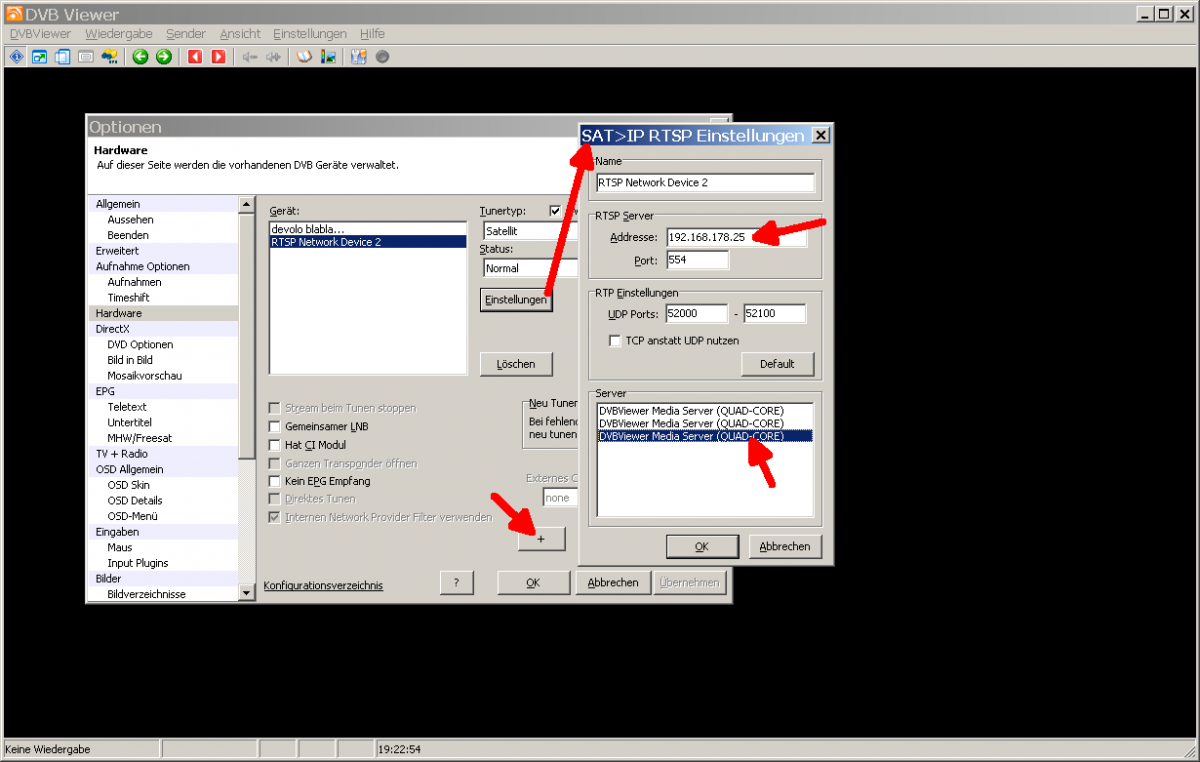Open the Ansicht menu
The height and width of the screenshot is (762, 1200).
(240, 34)
